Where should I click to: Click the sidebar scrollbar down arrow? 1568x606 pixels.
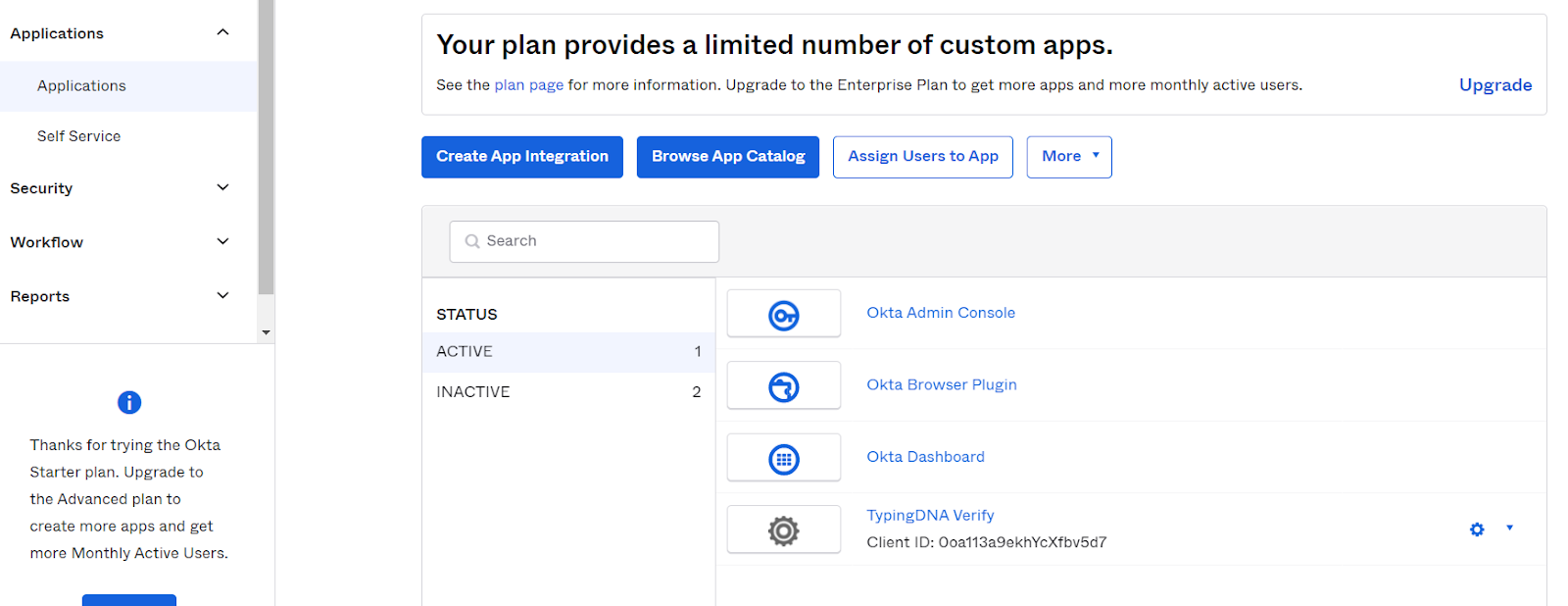266,332
